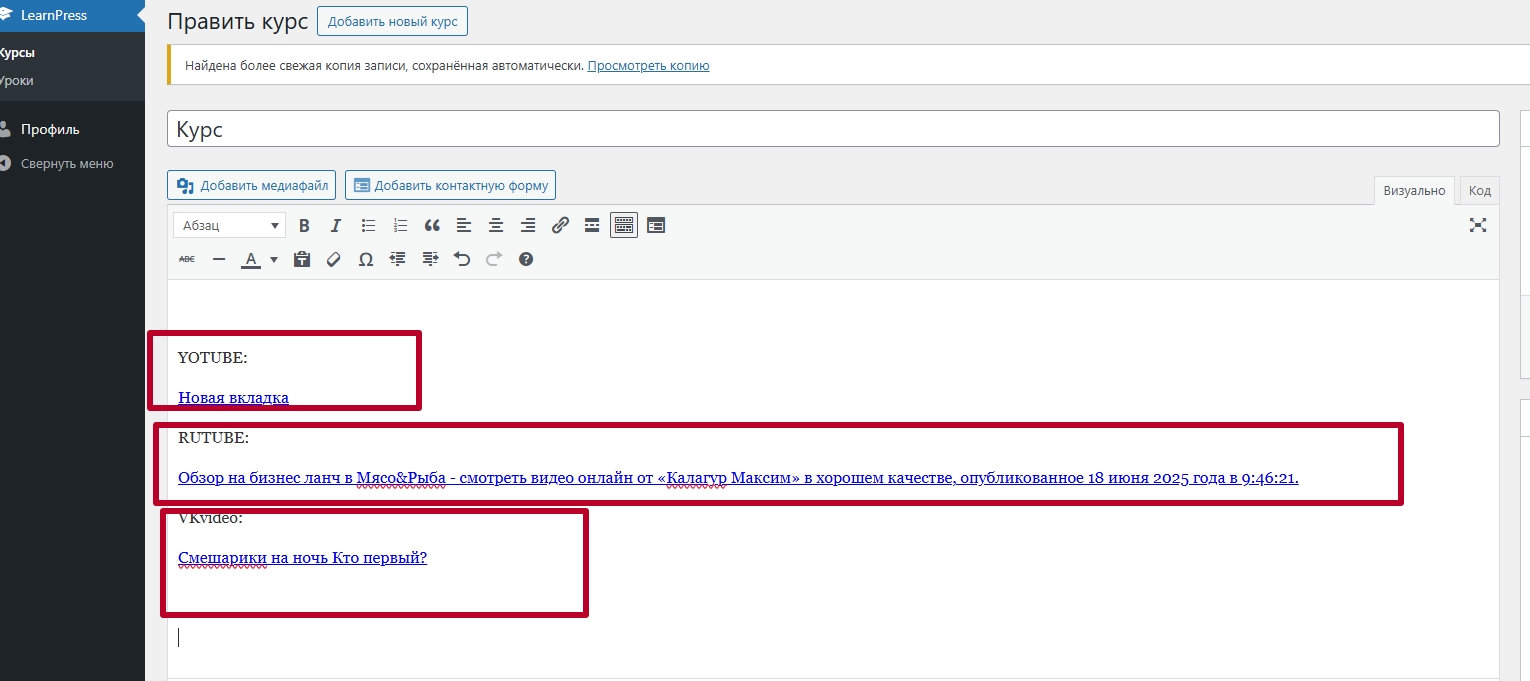This screenshot has height=681, width=1530.
Task: Click Добавить контактную форму button
Action: pos(450,185)
